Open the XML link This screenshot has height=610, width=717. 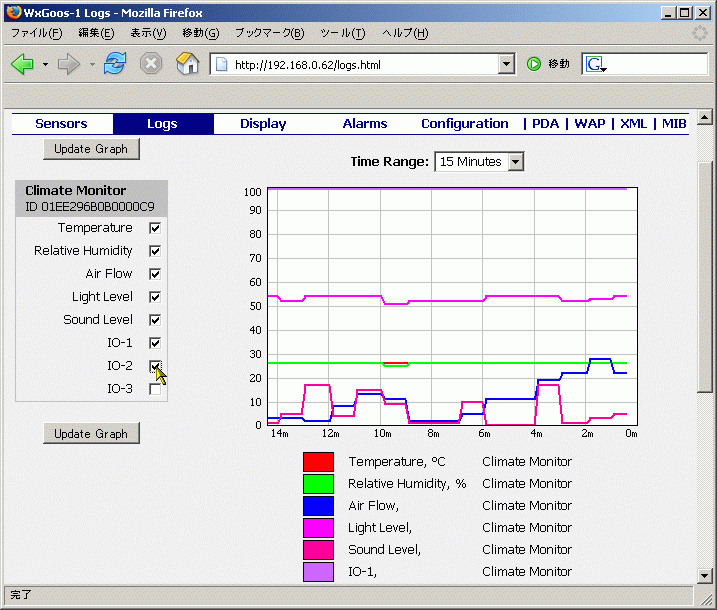[x=633, y=123]
